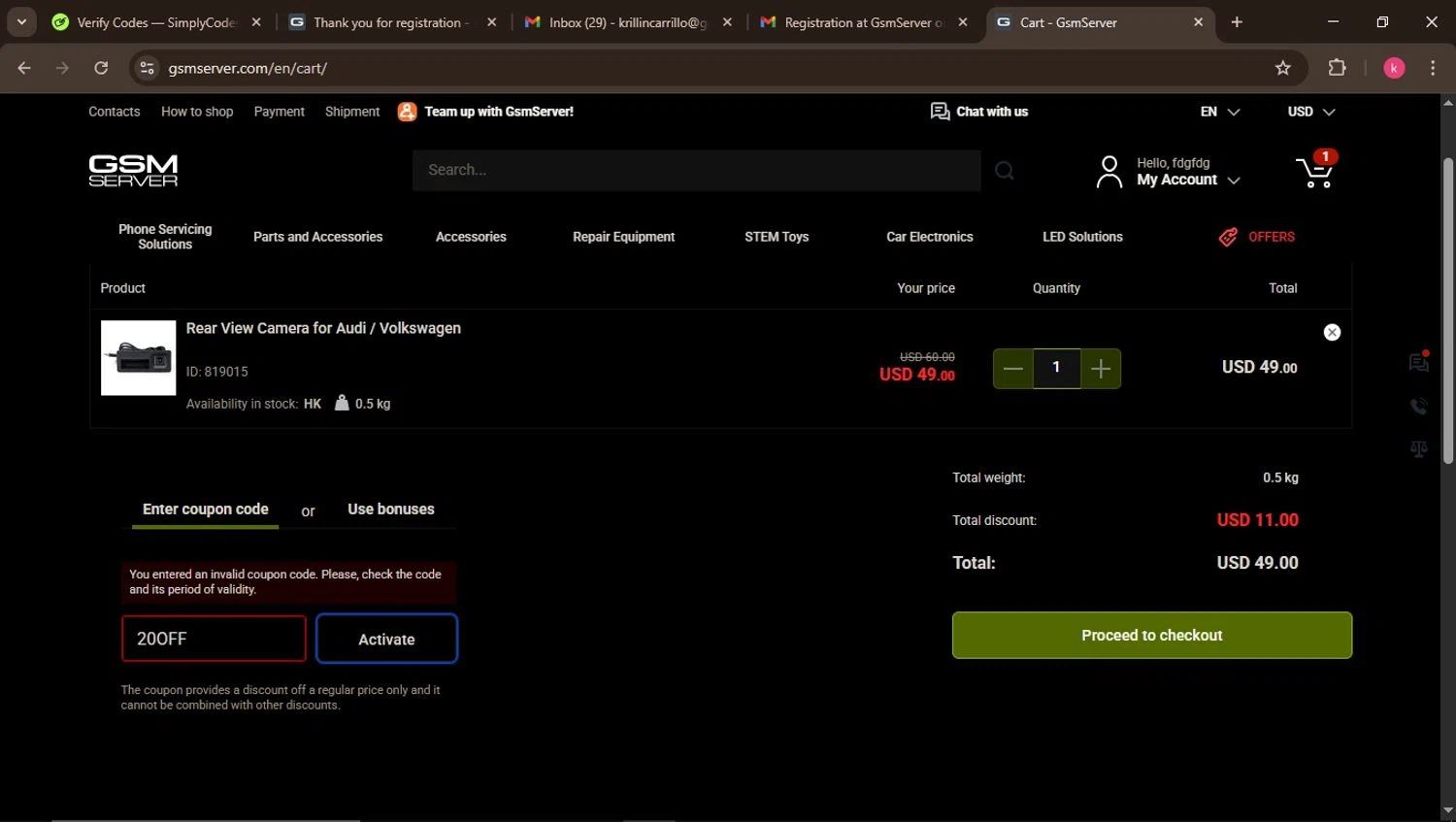The width and height of the screenshot is (1456, 822).
Task: Open the tab search dropdown arrow
Action: [x=21, y=22]
